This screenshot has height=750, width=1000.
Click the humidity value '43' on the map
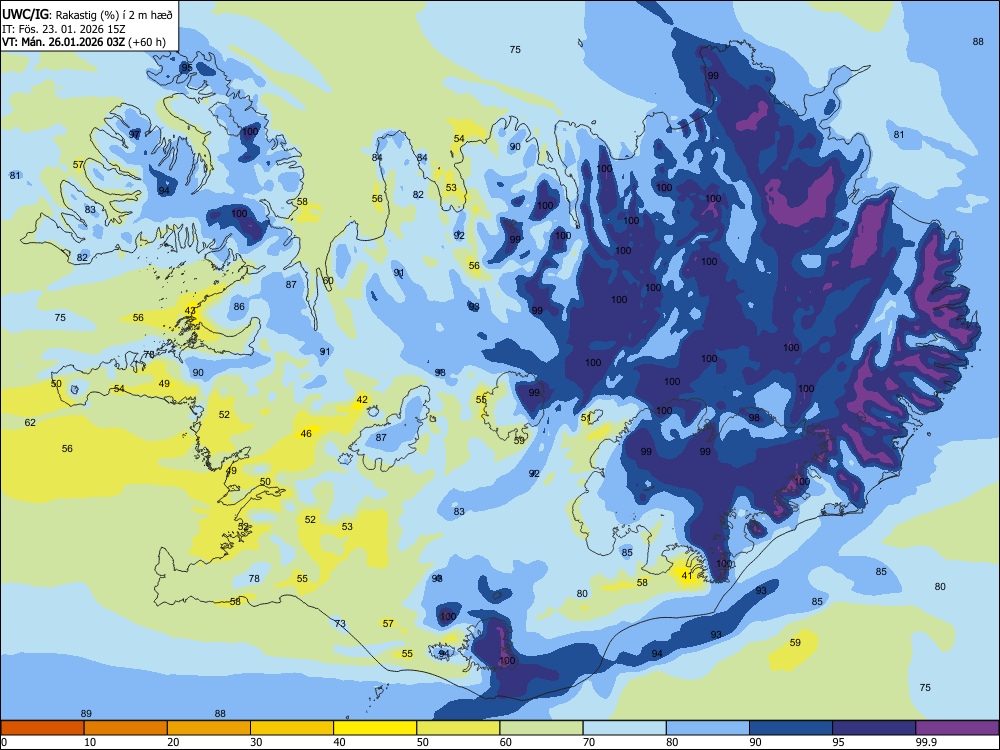(190, 311)
